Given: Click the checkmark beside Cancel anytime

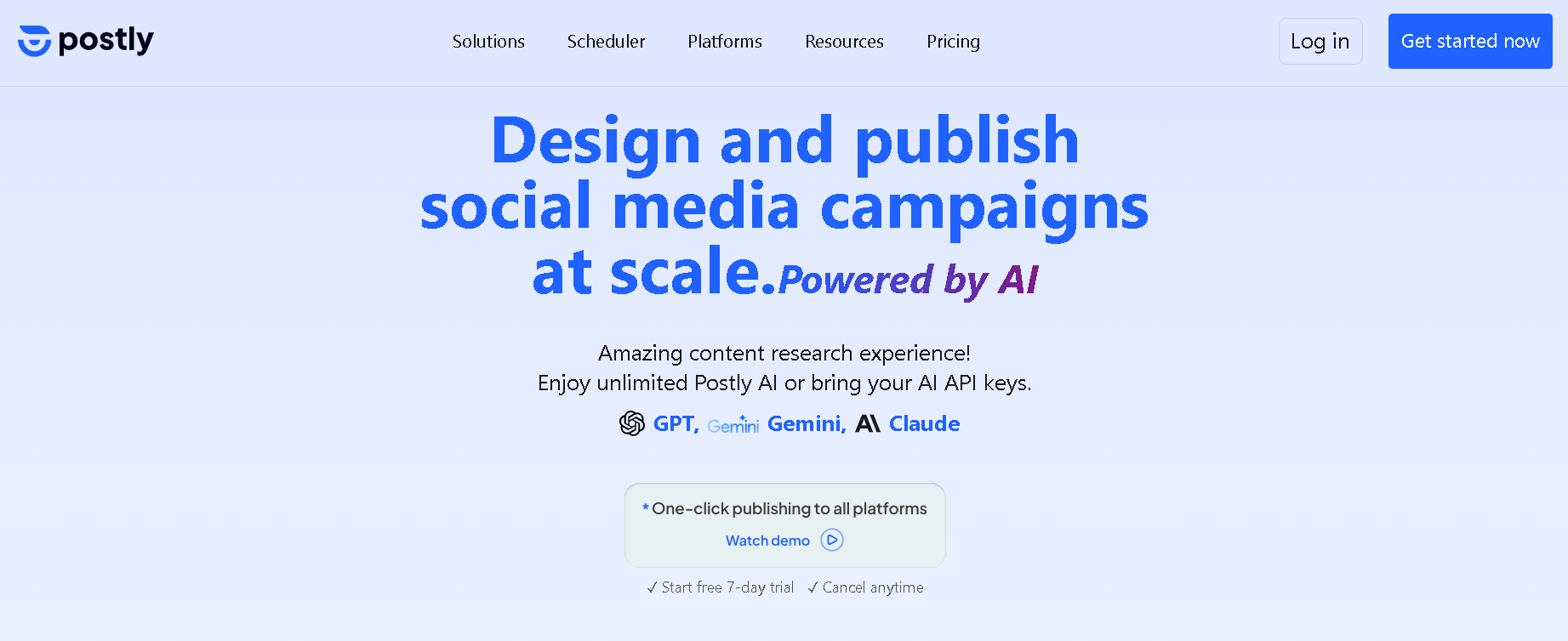Looking at the screenshot, I should 813,587.
